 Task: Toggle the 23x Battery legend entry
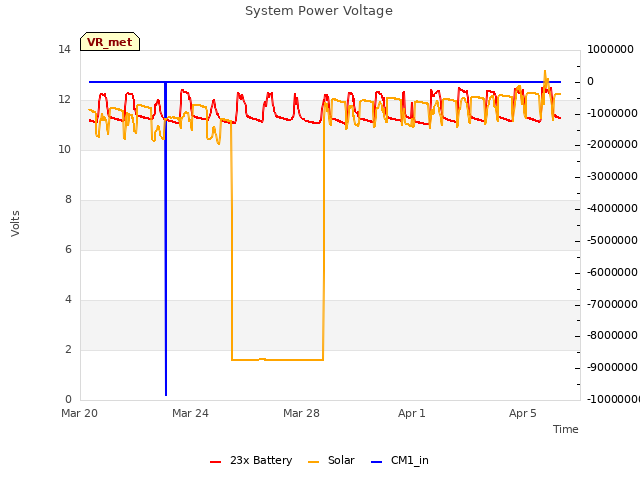pyautogui.click(x=251, y=460)
